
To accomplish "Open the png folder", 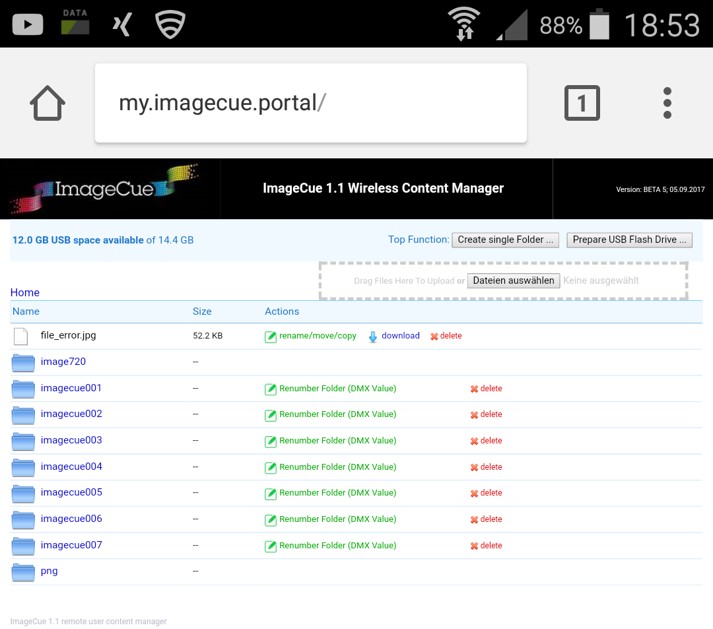I will point(49,571).
